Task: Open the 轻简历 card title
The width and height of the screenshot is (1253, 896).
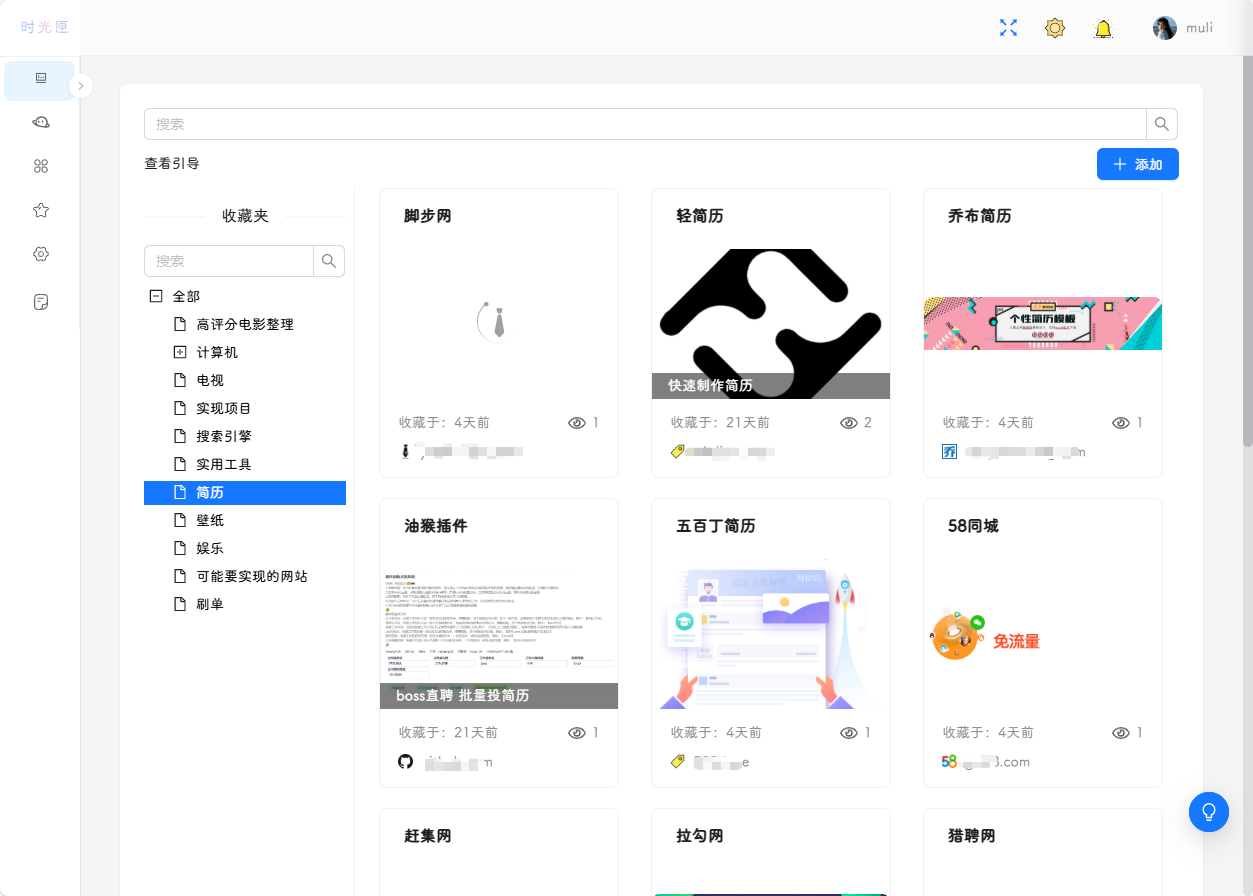Action: click(700, 216)
